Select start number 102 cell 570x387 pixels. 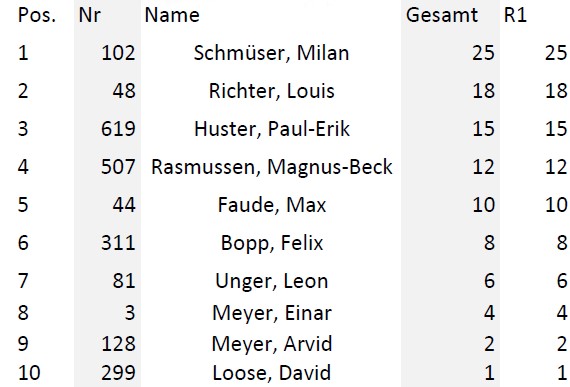(x=118, y=53)
